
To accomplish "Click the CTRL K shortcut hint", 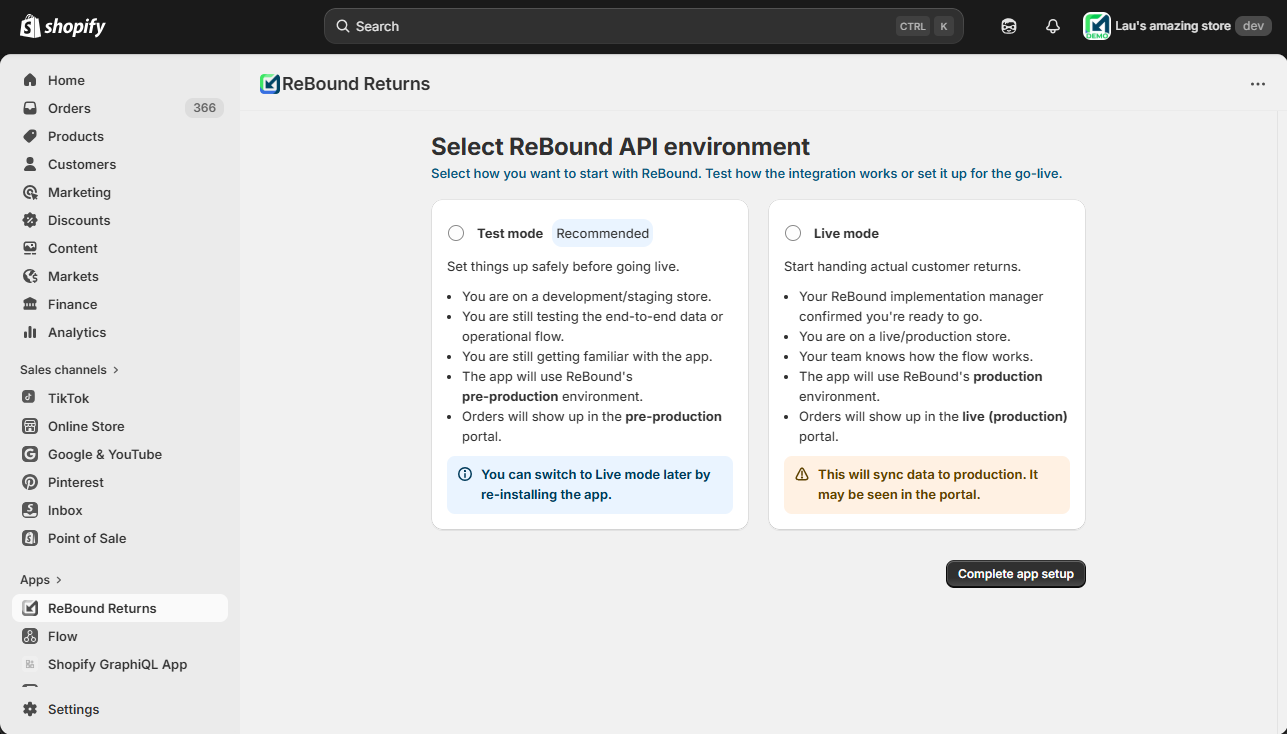I will (925, 27).
